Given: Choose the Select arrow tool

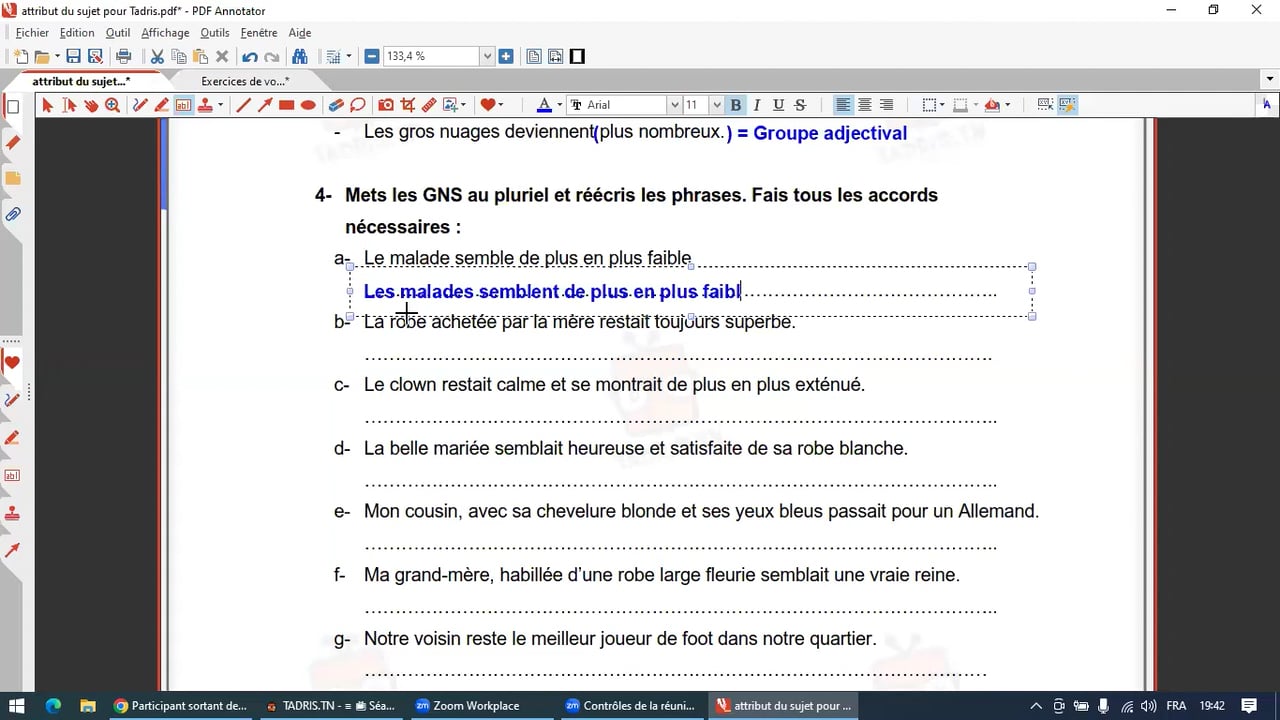Looking at the screenshot, I should 47,105.
